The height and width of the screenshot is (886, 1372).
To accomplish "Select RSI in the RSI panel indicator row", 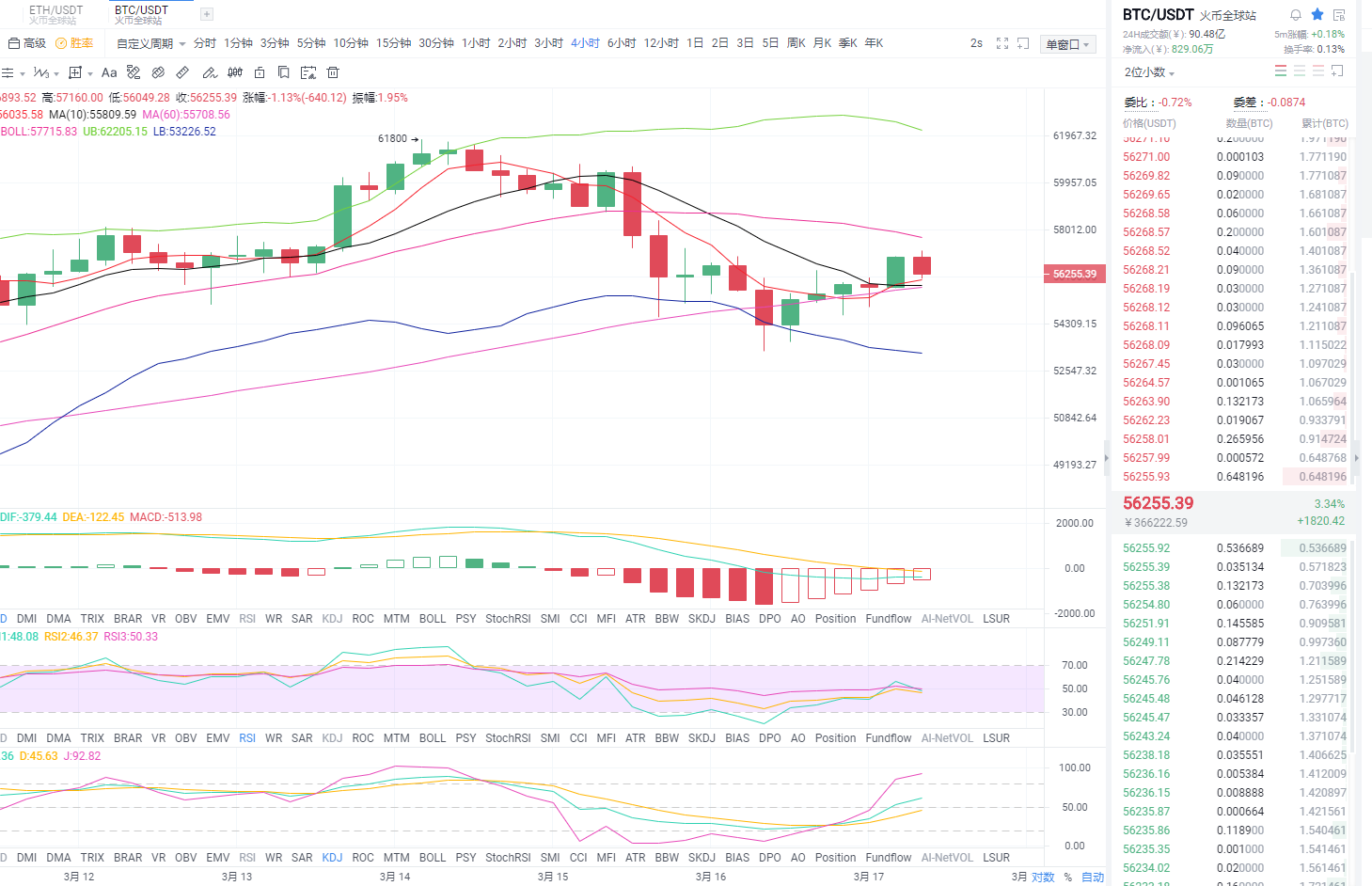I will tap(247, 738).
